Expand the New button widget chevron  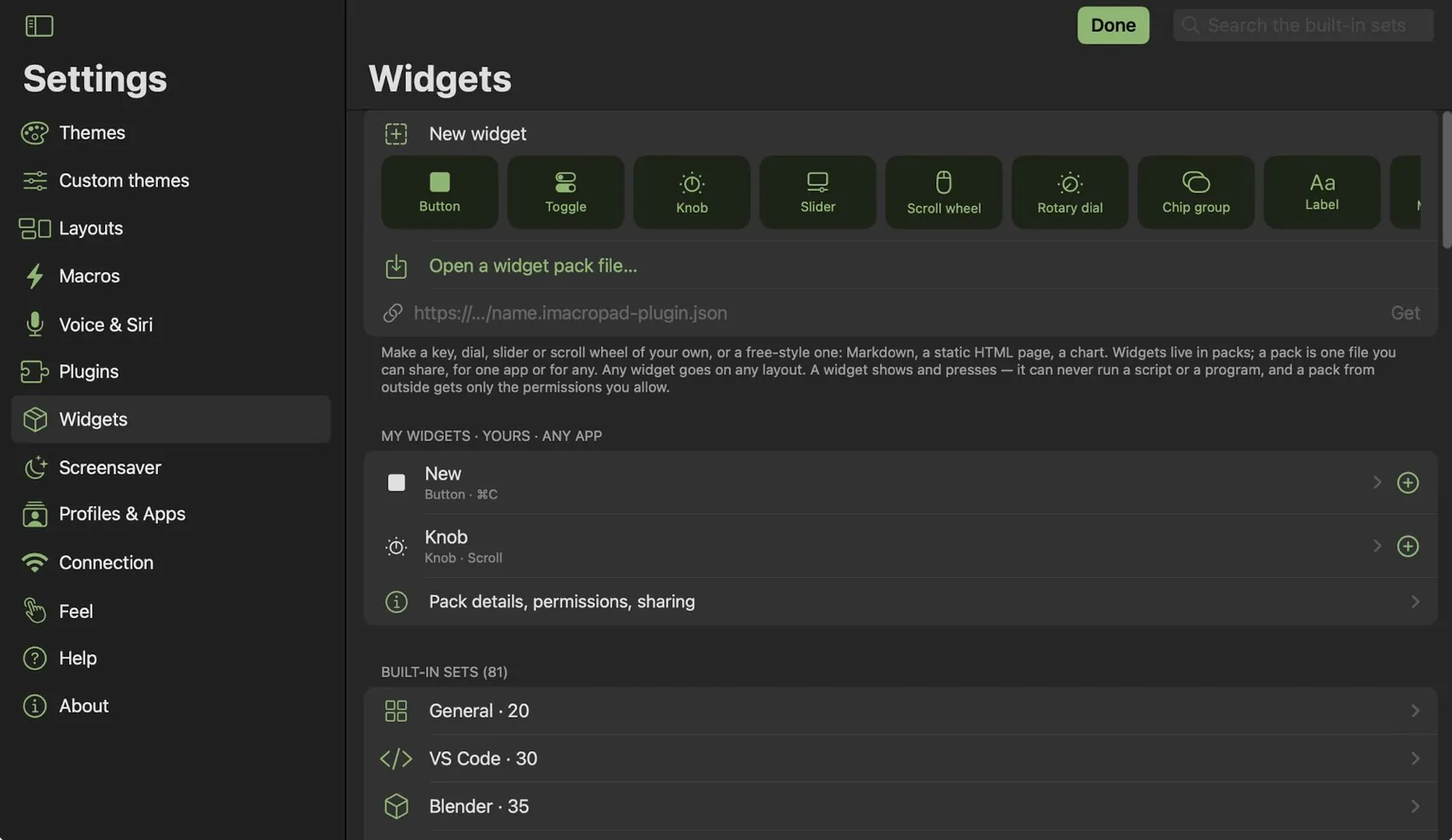[x=1377, y=482]
